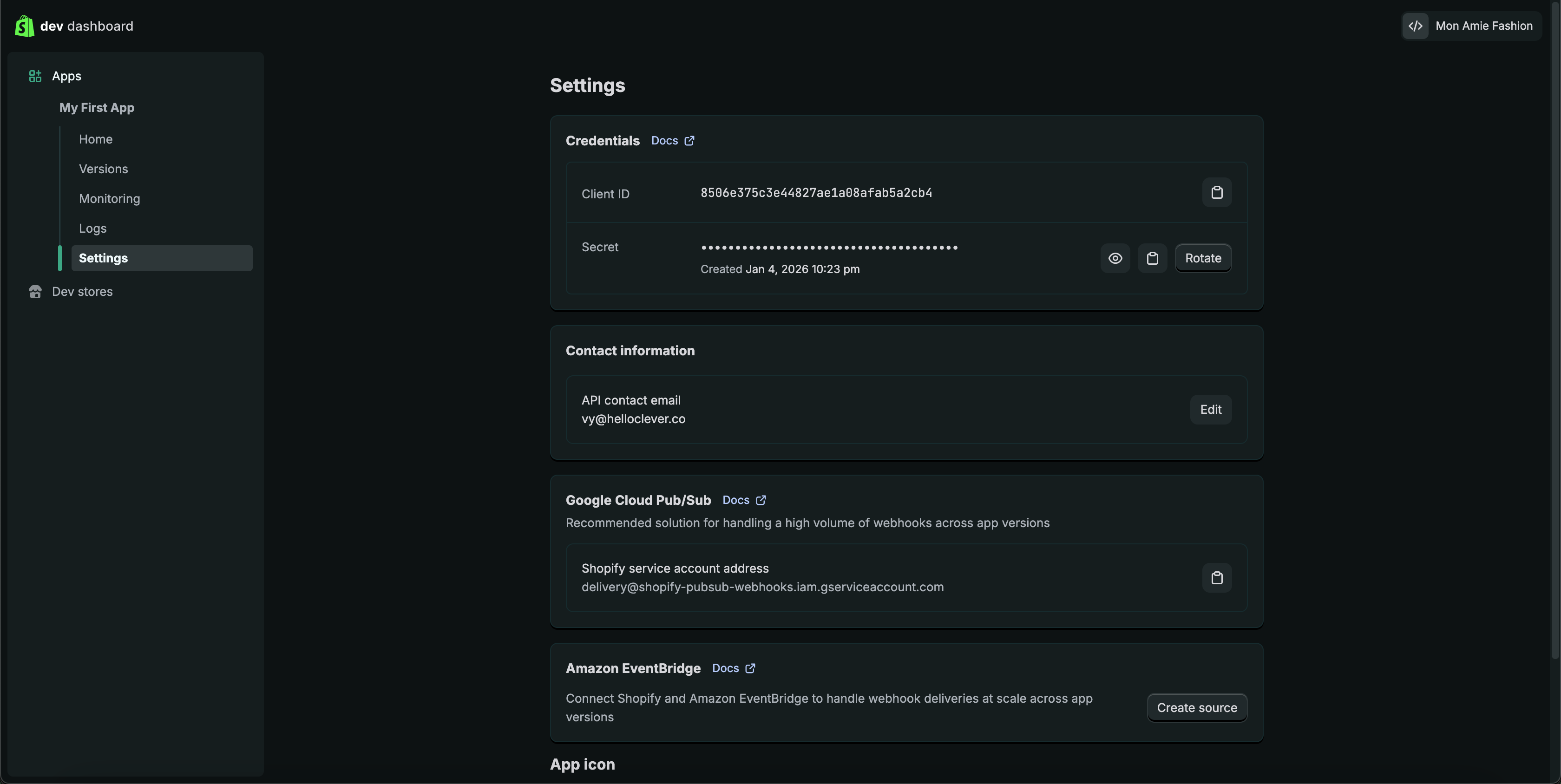Screen dimensions: 1561x784
Task: Open the Versions page in sidebar
Action: 104,169
